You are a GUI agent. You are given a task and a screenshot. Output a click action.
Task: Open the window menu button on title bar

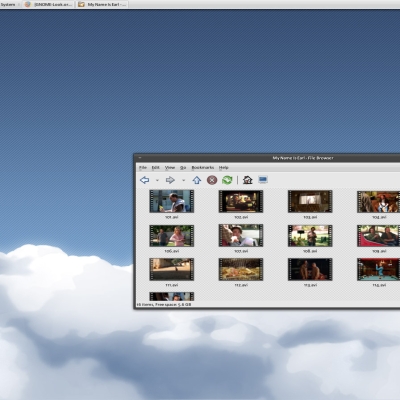[x=140, y=158]
